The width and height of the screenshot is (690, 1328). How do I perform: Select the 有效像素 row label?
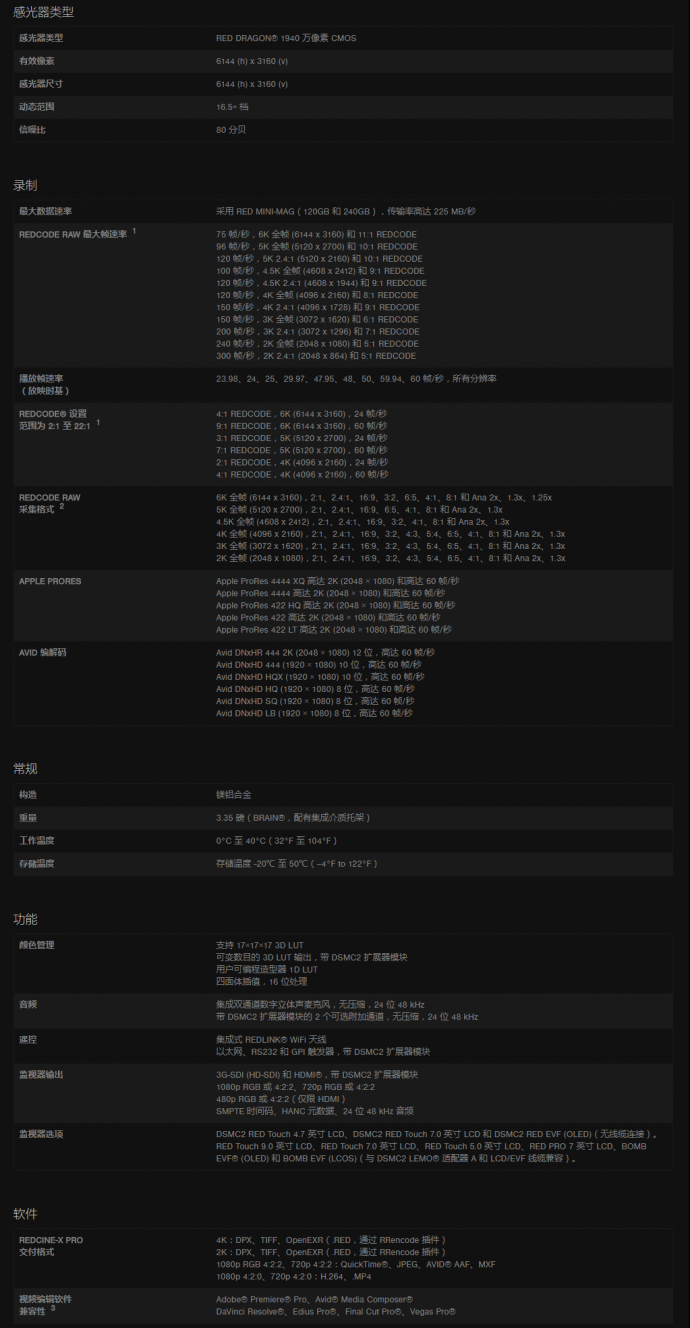point(36,61)
